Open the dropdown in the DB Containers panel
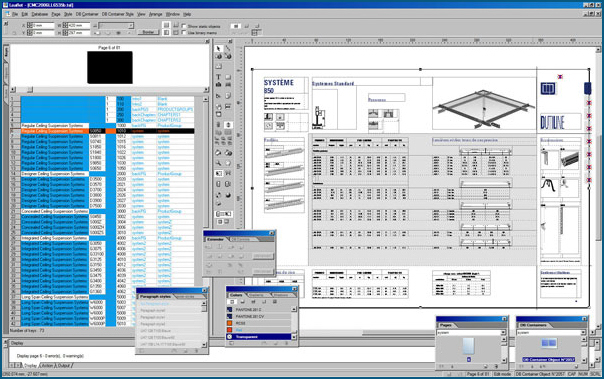 583,332
